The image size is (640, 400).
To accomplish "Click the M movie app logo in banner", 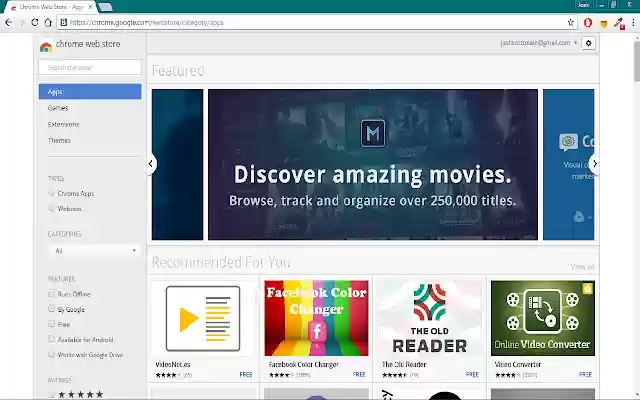I will [373, 133].
